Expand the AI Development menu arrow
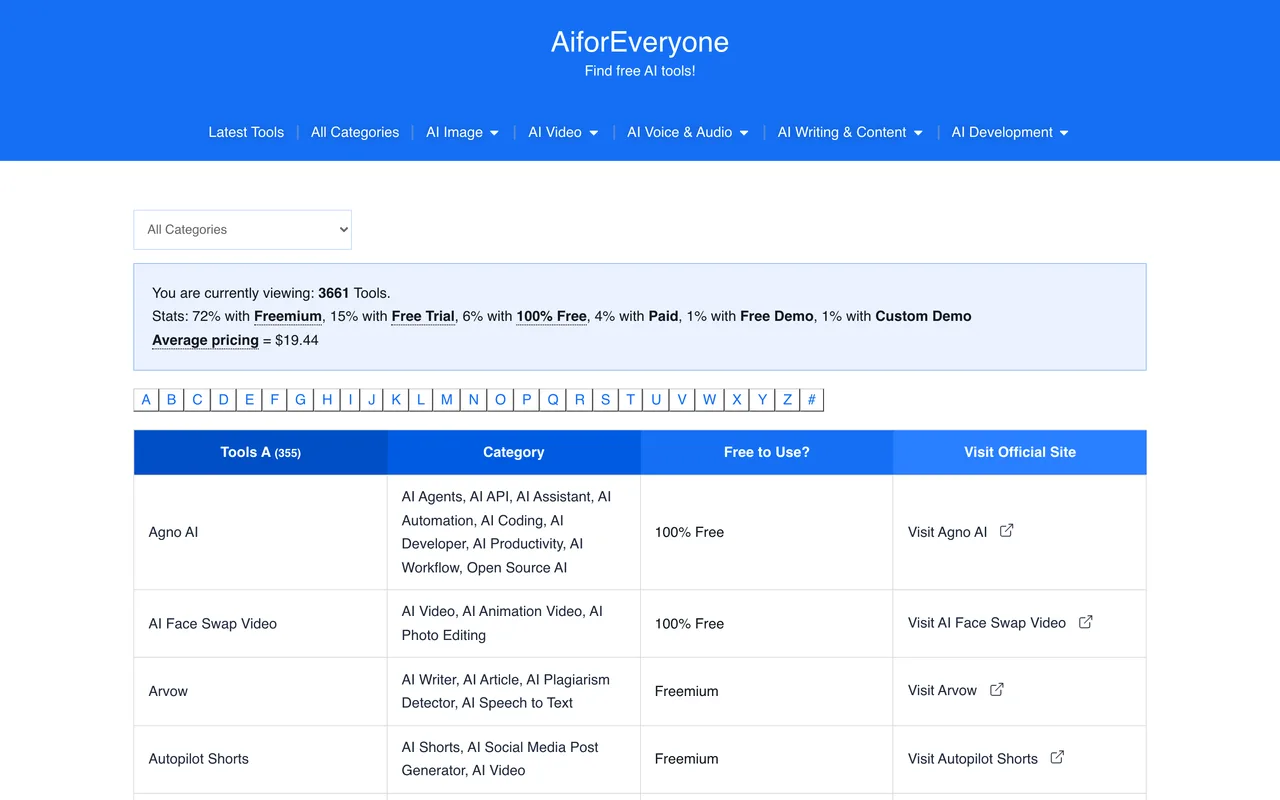Screen dimensions: 1280x800 click(x=1064, y=133)
